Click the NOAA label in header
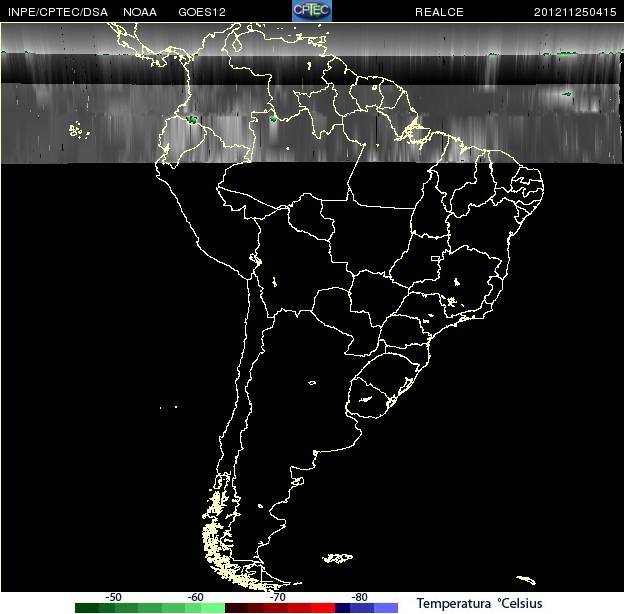 tap(140, 12)
